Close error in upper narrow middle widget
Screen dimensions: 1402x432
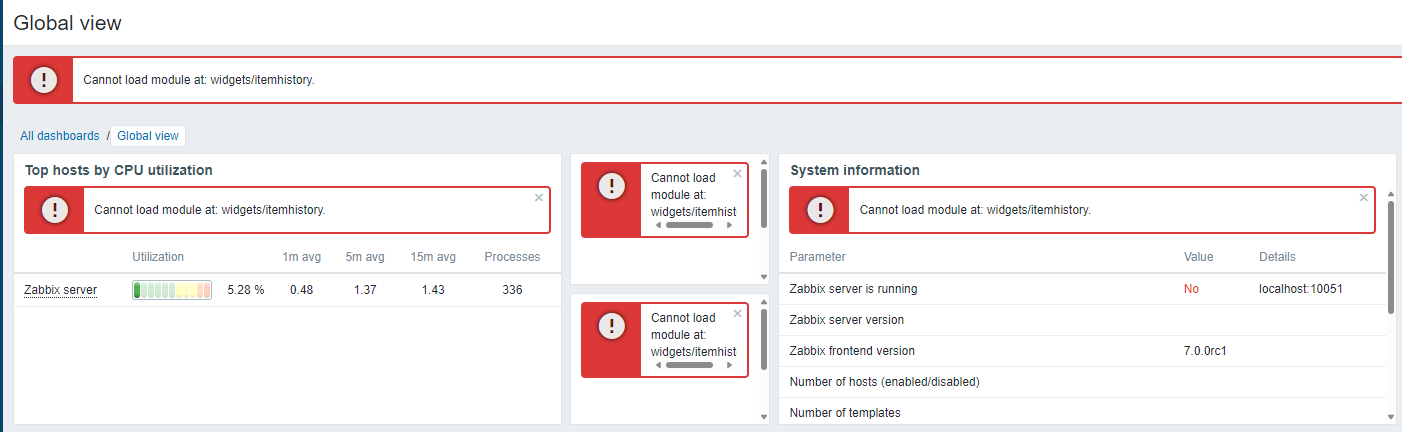(737, 173)
